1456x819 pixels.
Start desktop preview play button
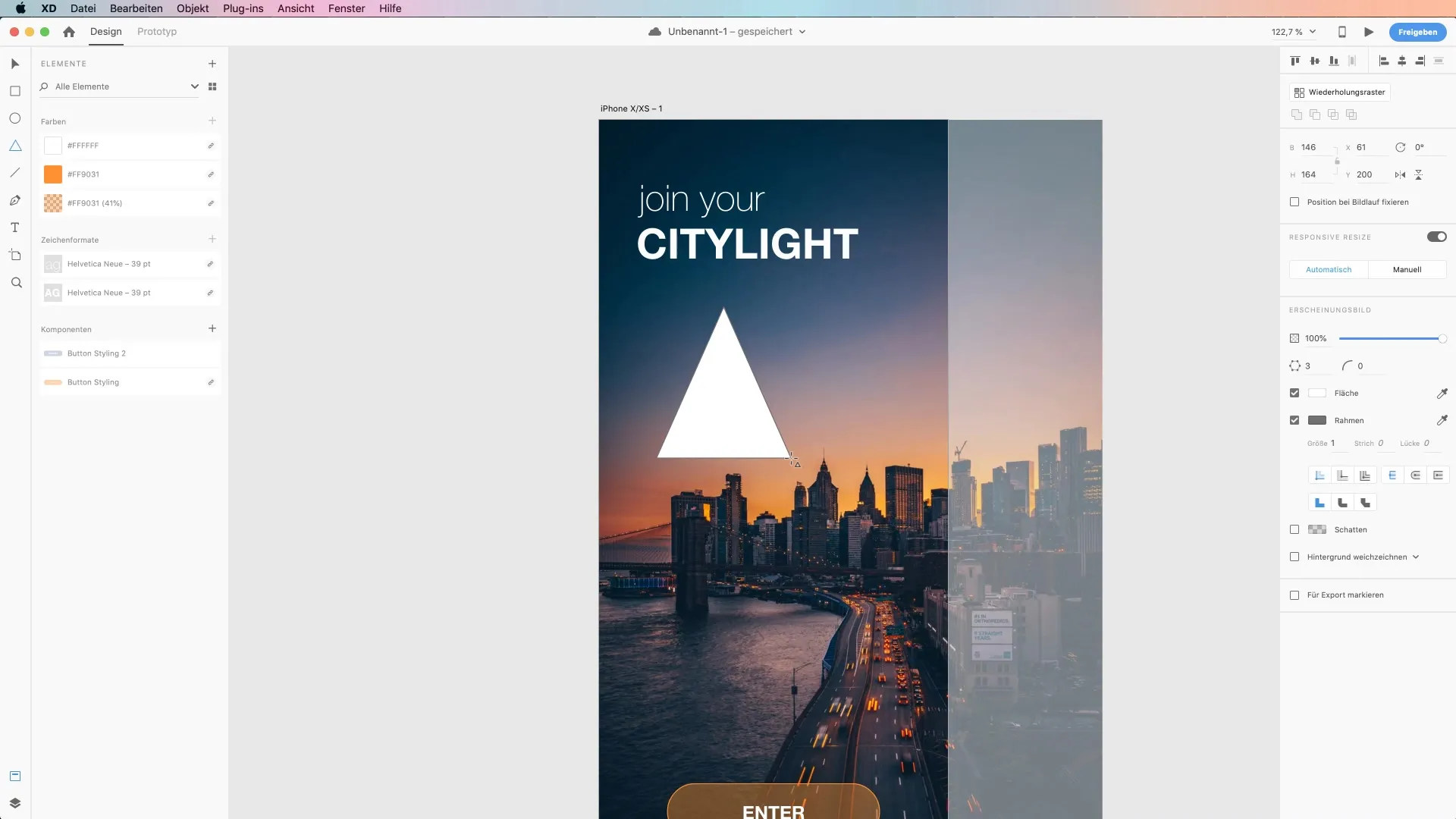pos(1369,32)
